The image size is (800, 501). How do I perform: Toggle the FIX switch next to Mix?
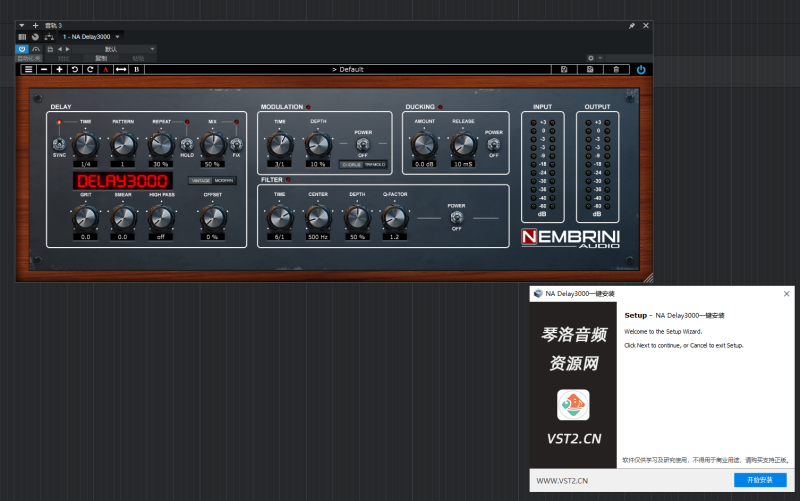coord(236,143)
